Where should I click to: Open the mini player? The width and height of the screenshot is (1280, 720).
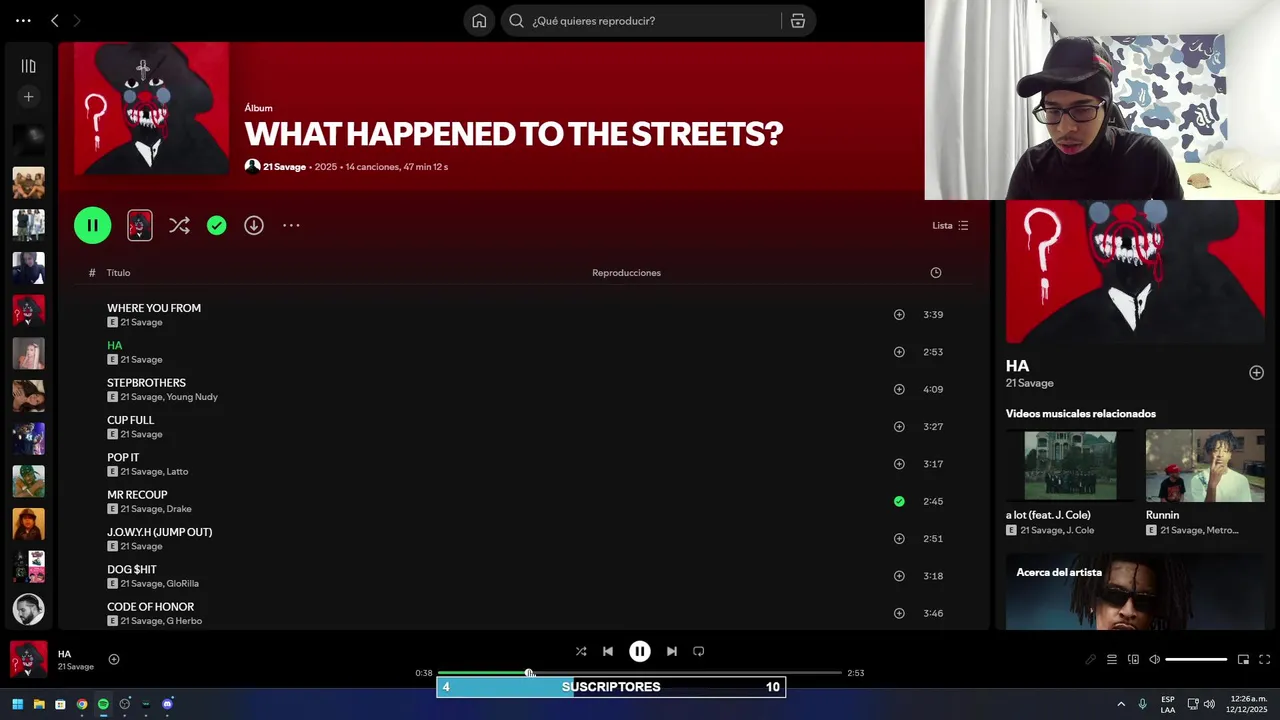pyautogui.click(x=1243, y=659)
